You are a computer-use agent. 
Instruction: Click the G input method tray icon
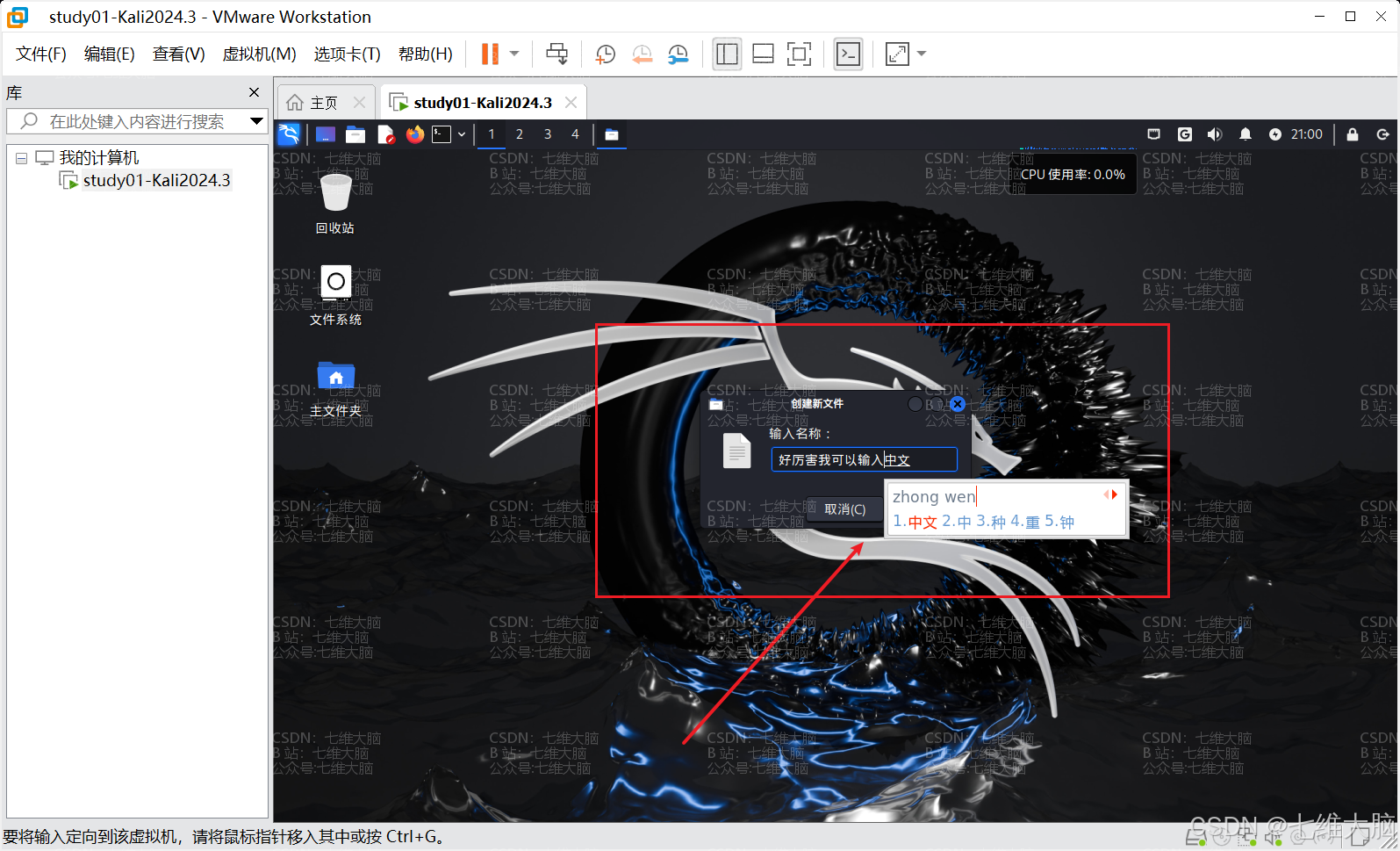click(x=1185, y=134)
